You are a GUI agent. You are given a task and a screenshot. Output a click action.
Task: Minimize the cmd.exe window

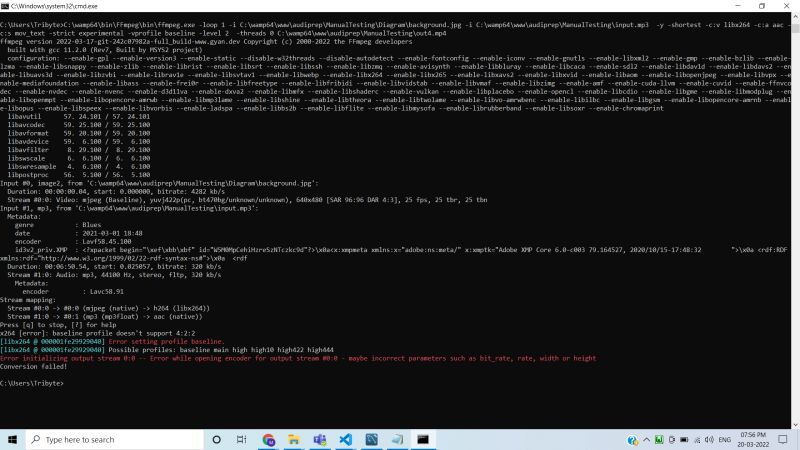pyautogui.click(x=738, y=6)
